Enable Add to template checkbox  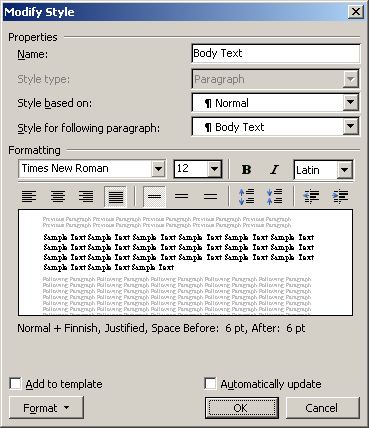pos(15,383)
